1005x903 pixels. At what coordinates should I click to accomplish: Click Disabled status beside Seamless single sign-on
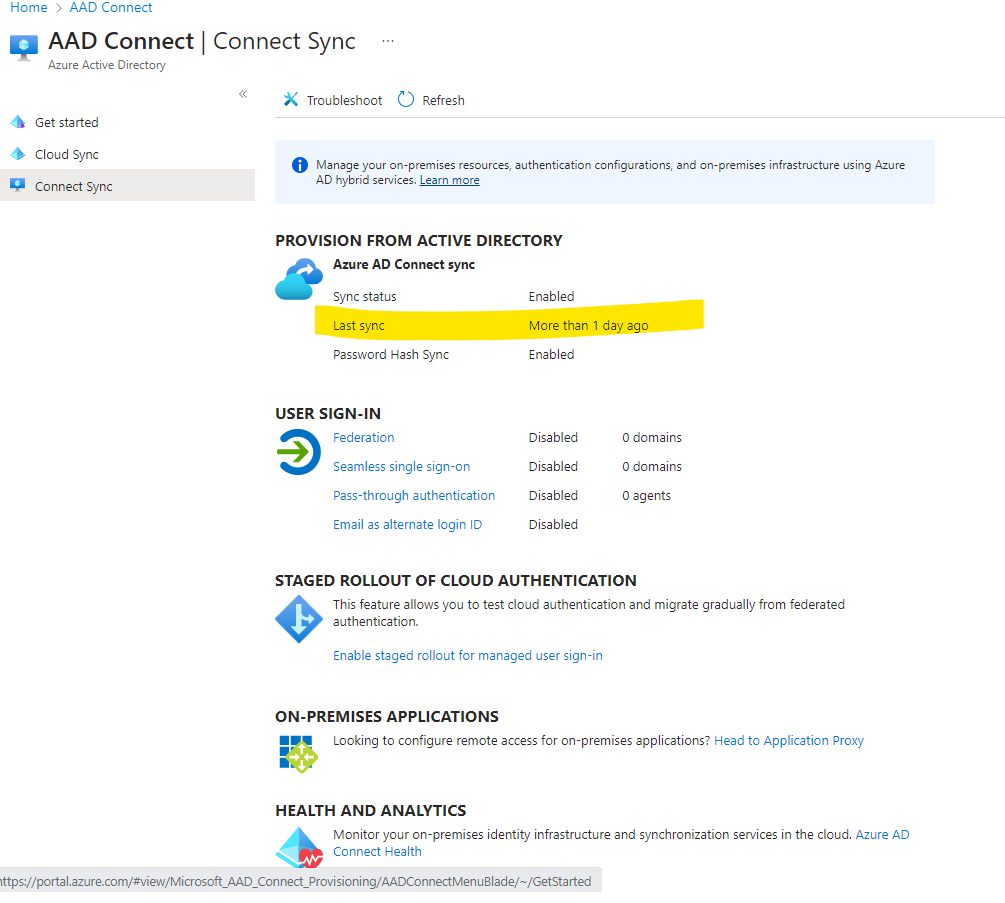point(553,467)
